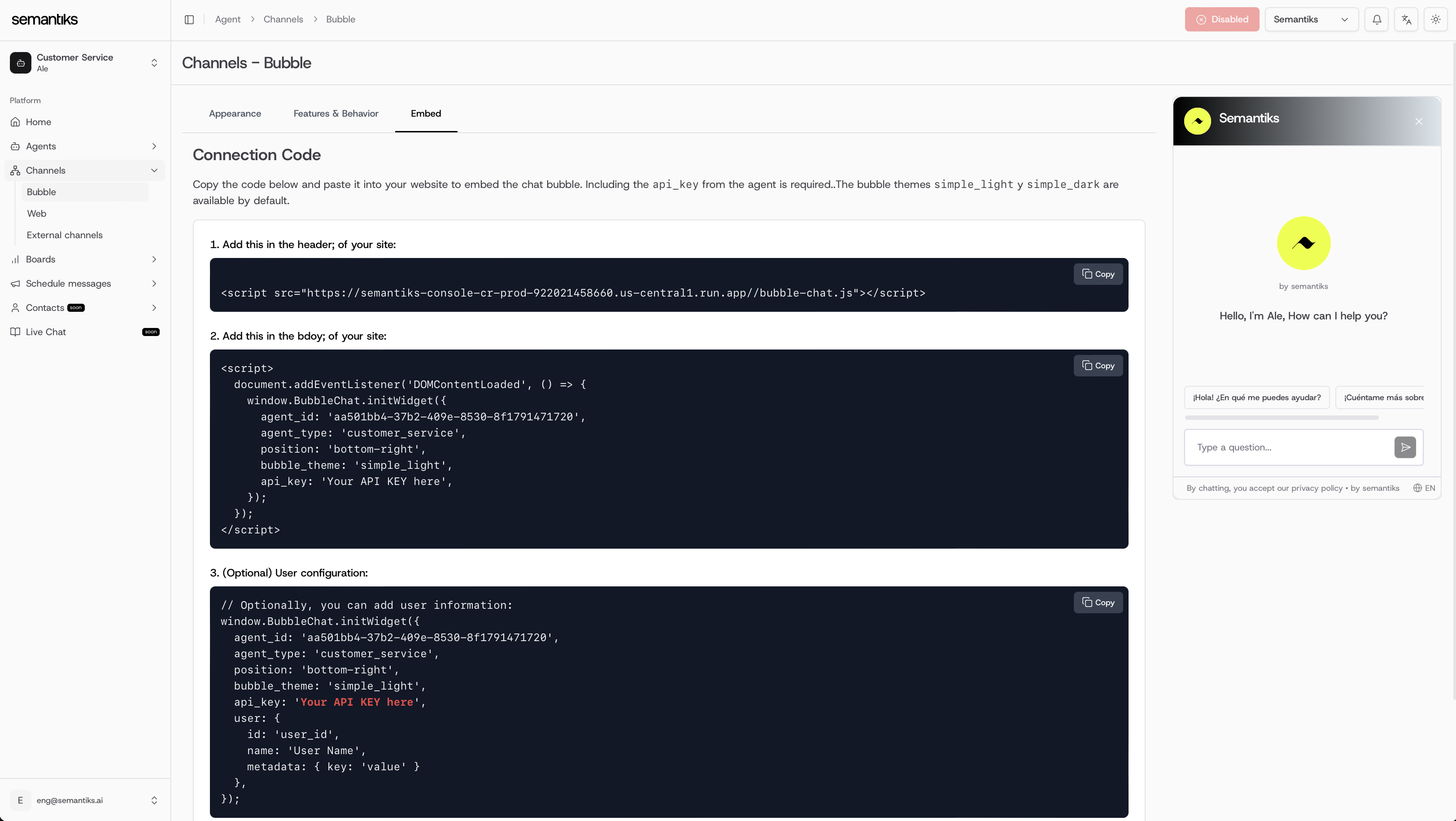Switch theme with the sun icon
Screen dimensions: 1456x821
point(1436,19)
